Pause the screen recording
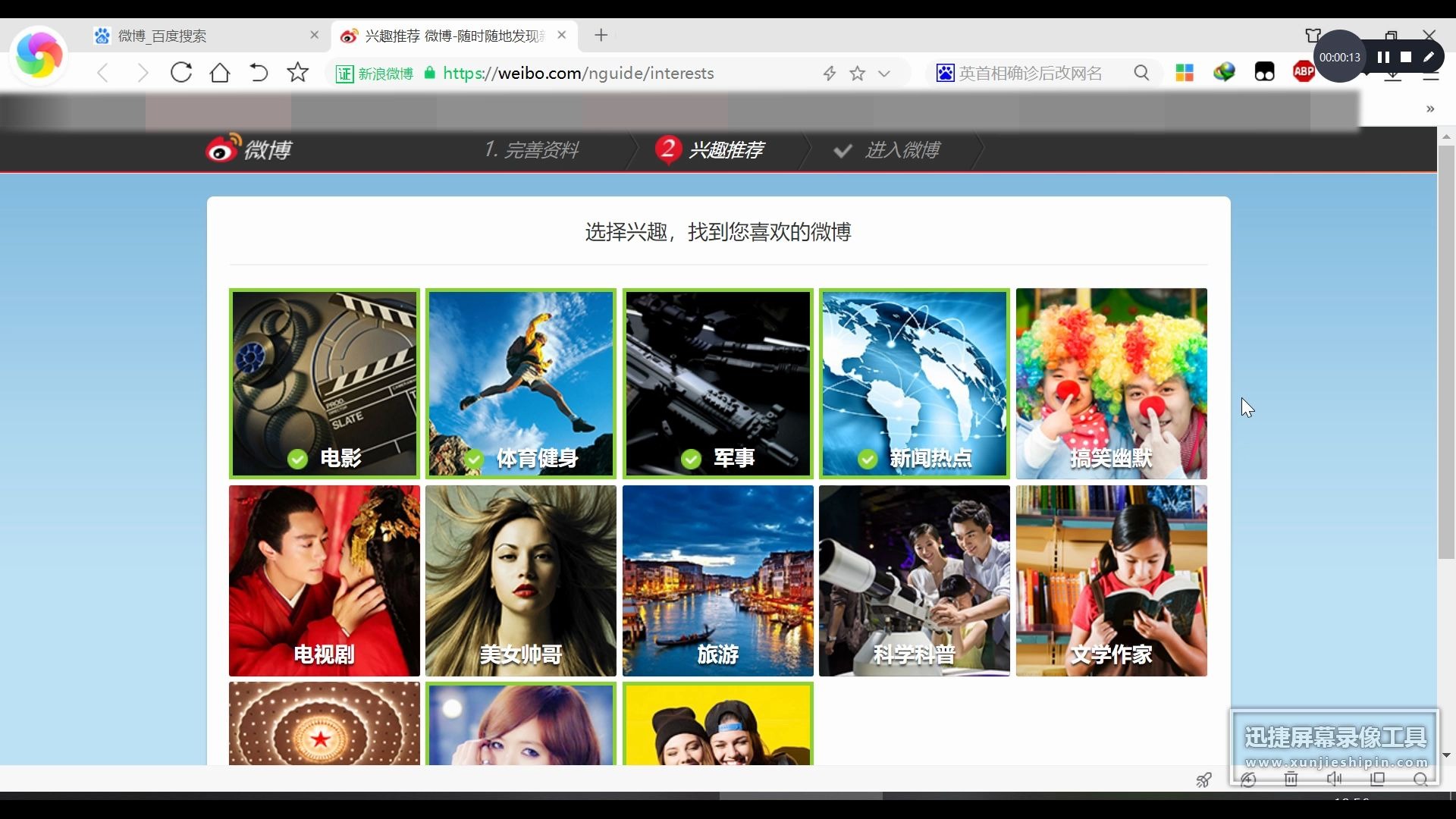 1383,57
